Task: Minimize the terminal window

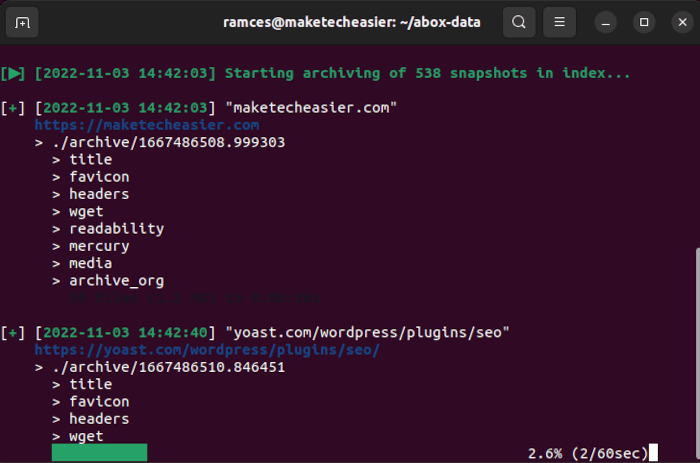Action: coord(606,22)
